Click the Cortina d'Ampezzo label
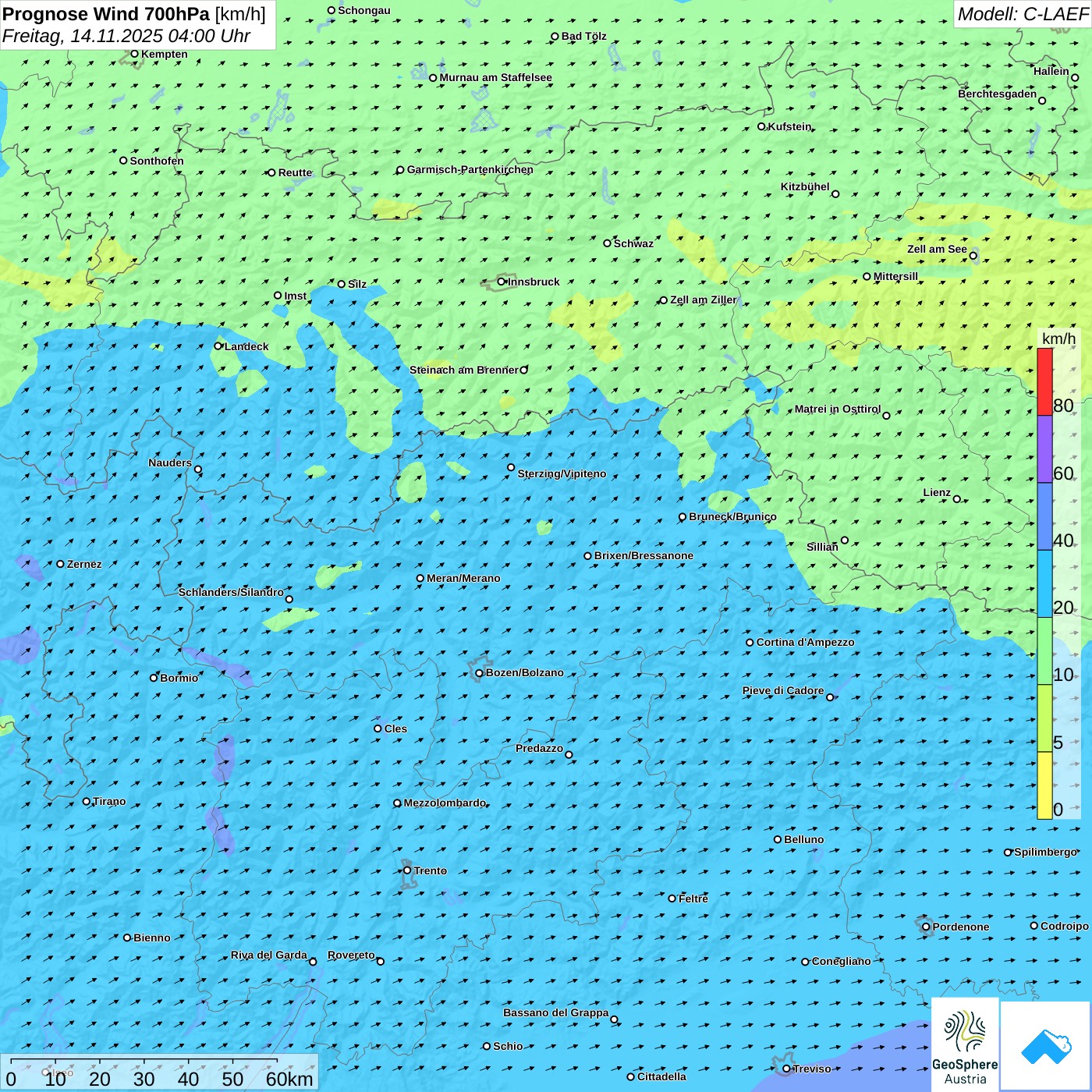 (x=805, y=642)
